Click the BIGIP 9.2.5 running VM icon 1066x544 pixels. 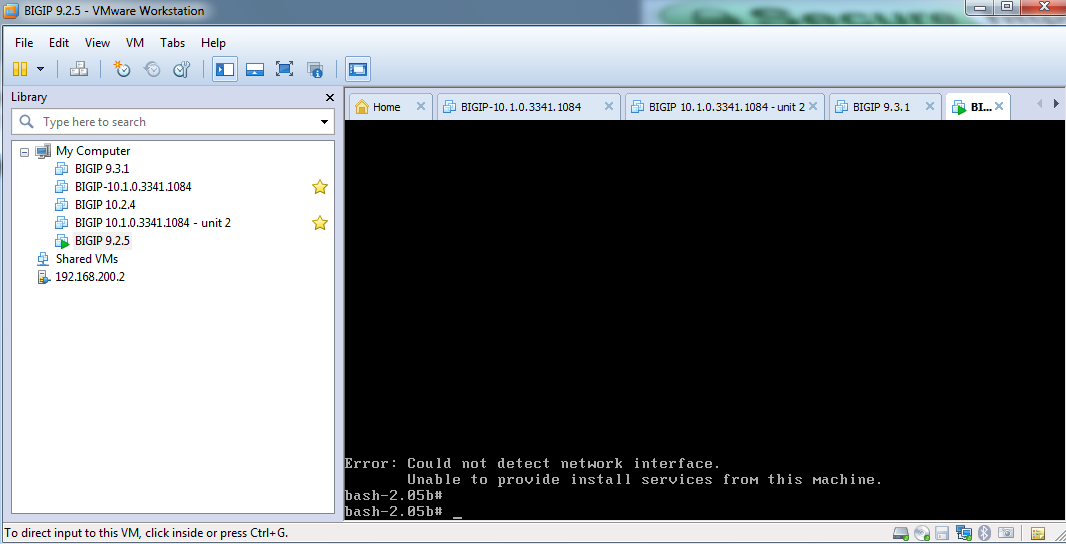pos(62,241)
